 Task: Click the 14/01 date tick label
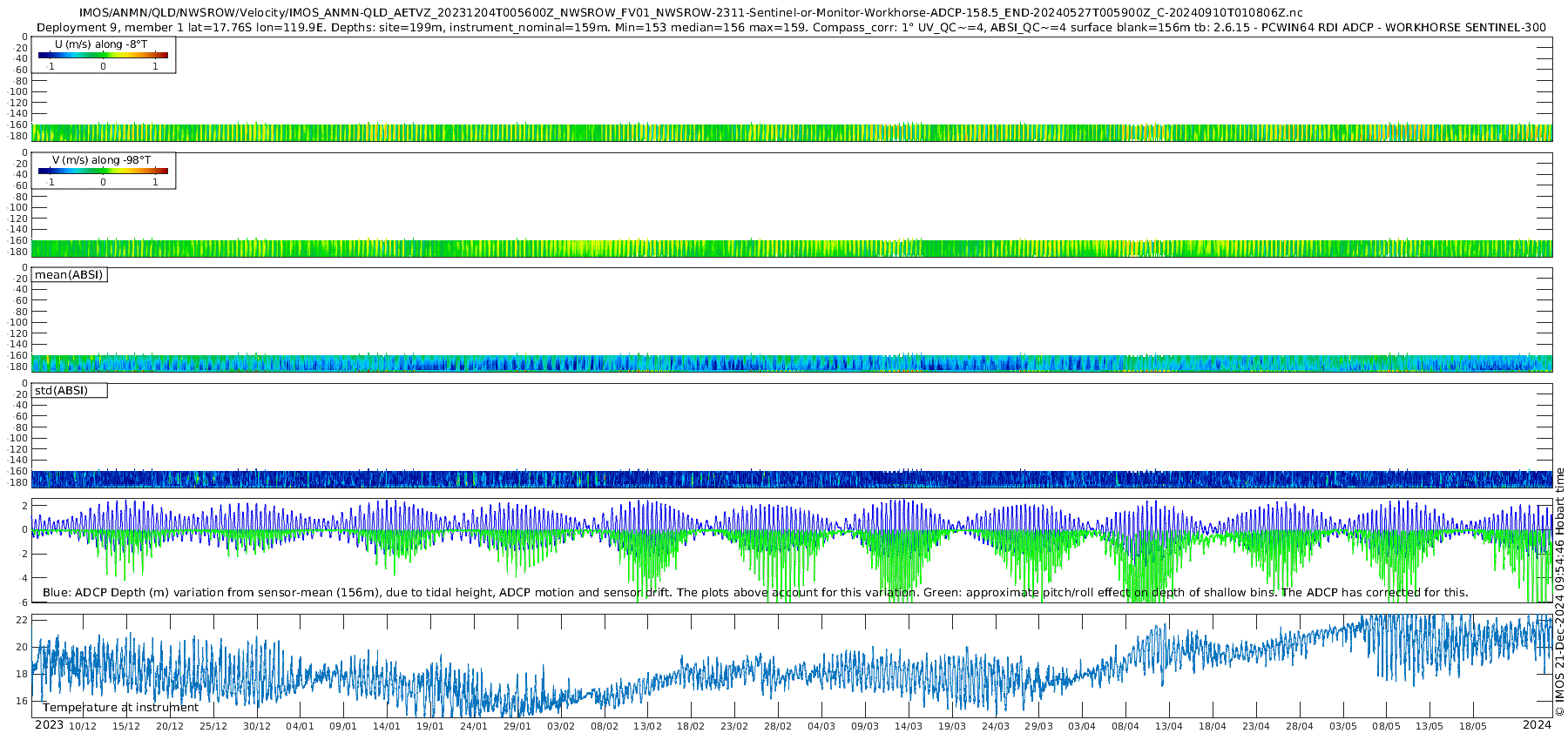point(387,726)
